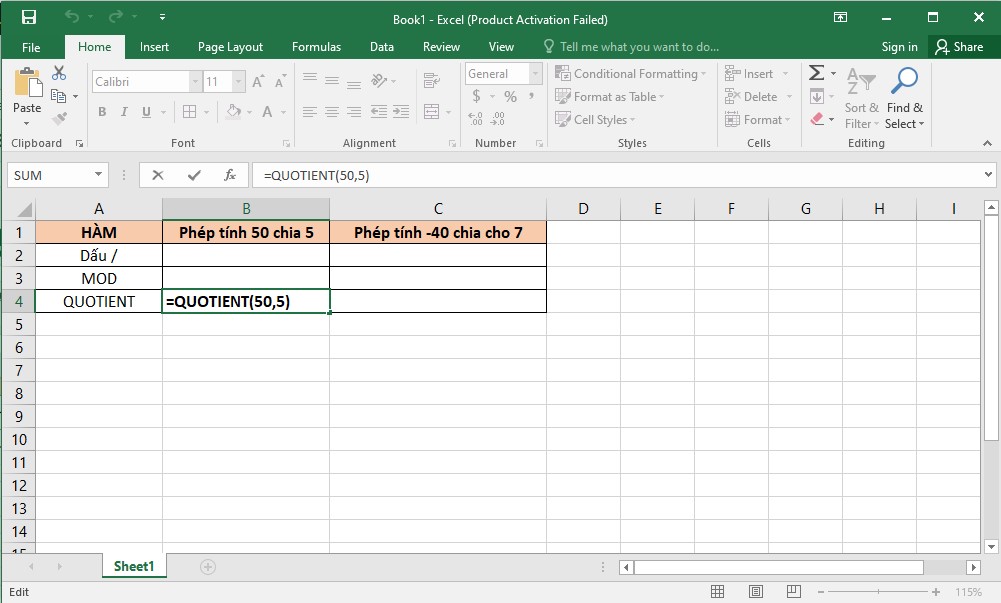1001x603 pixels.
Task: Select the AutoSum icon
Action: [818, 71]
